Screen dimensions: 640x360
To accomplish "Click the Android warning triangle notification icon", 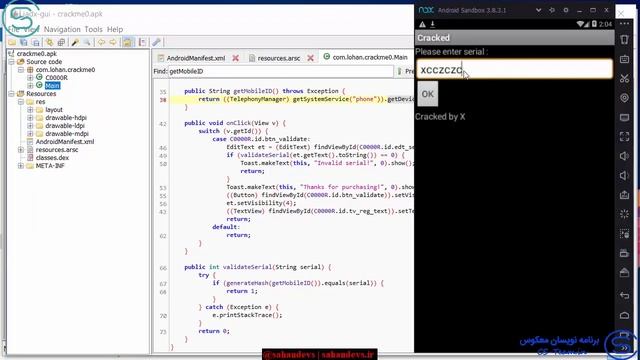I will (x=422, y=24).
